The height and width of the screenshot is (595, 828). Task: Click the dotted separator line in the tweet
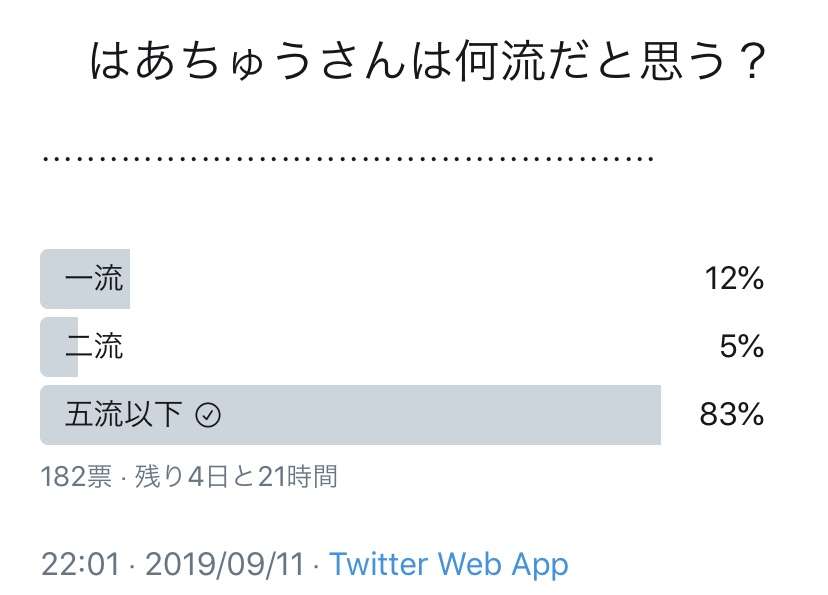tap(348, 158)
